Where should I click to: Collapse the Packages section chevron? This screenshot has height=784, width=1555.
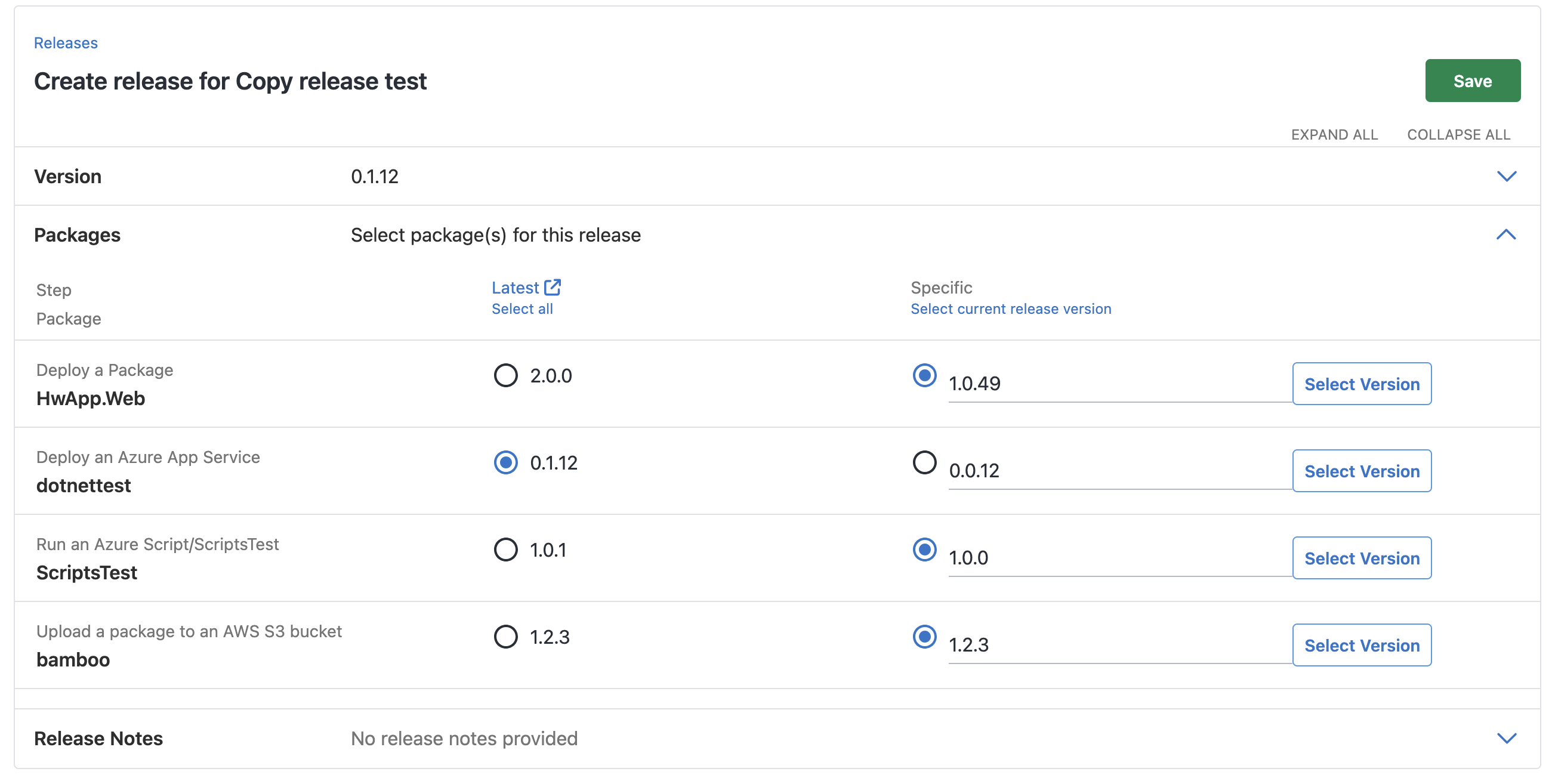coord(1507,234)
